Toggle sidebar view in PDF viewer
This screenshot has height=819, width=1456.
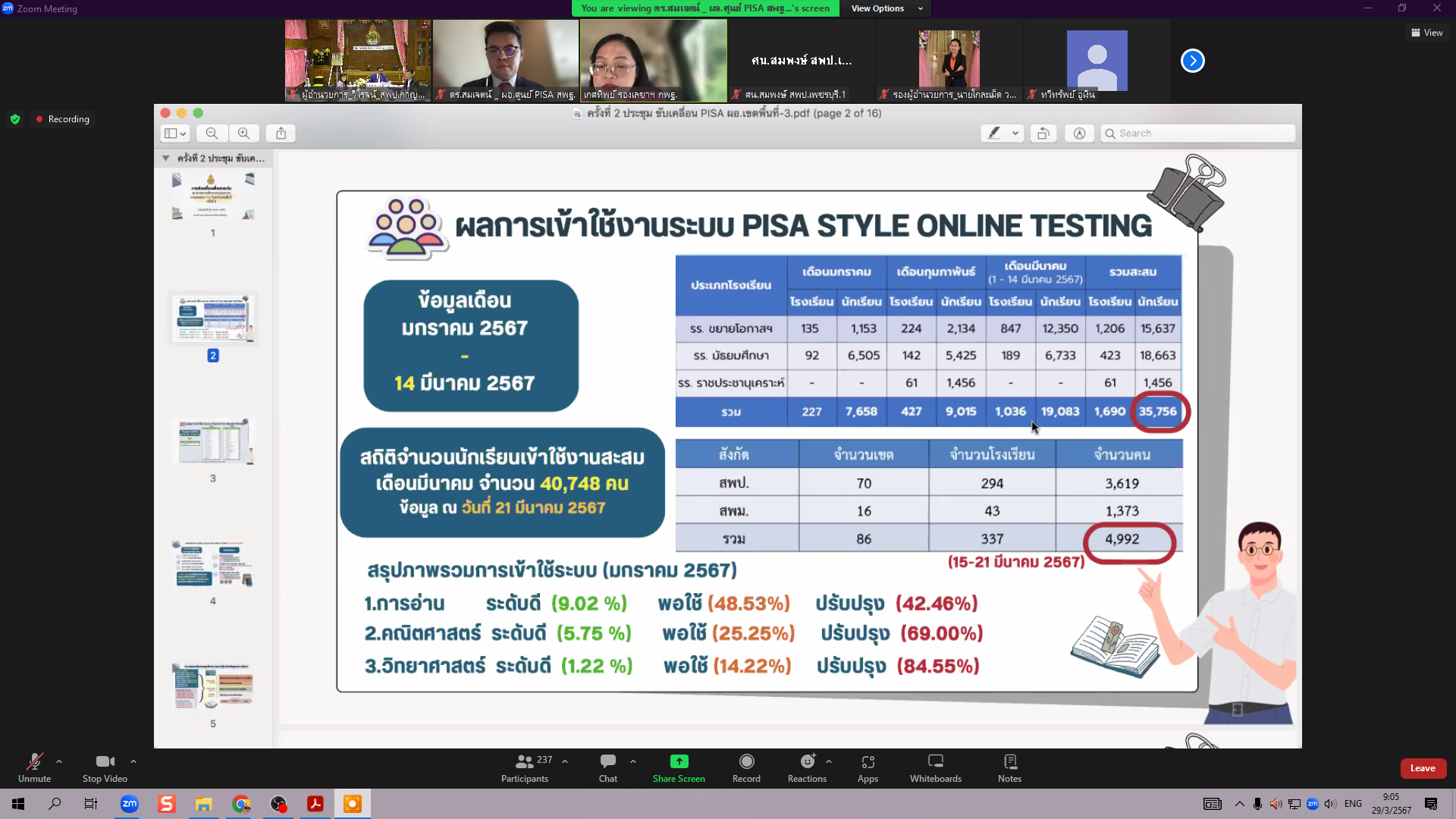175,133
